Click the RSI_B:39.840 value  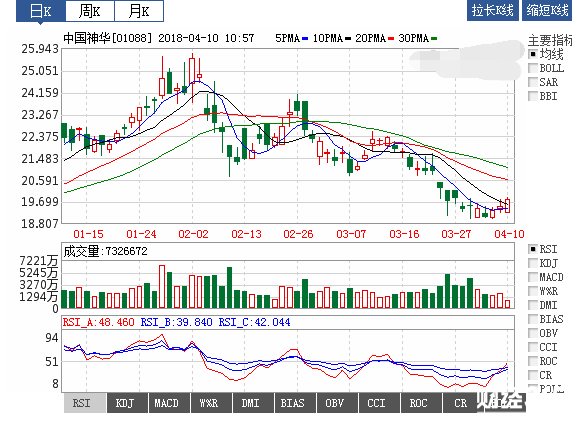[x=177, y=322]
